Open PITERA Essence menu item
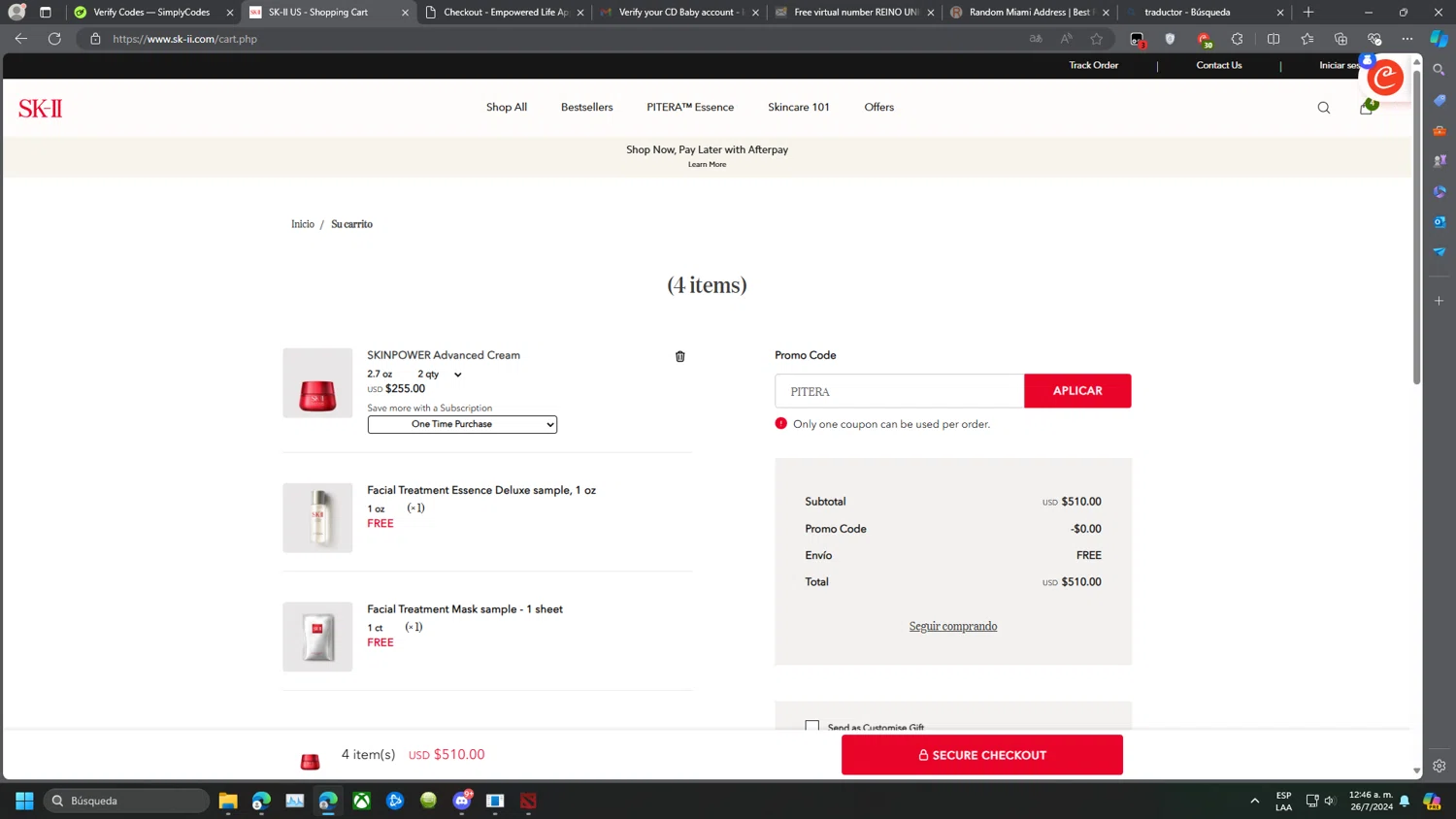 [x=690, y=107]
